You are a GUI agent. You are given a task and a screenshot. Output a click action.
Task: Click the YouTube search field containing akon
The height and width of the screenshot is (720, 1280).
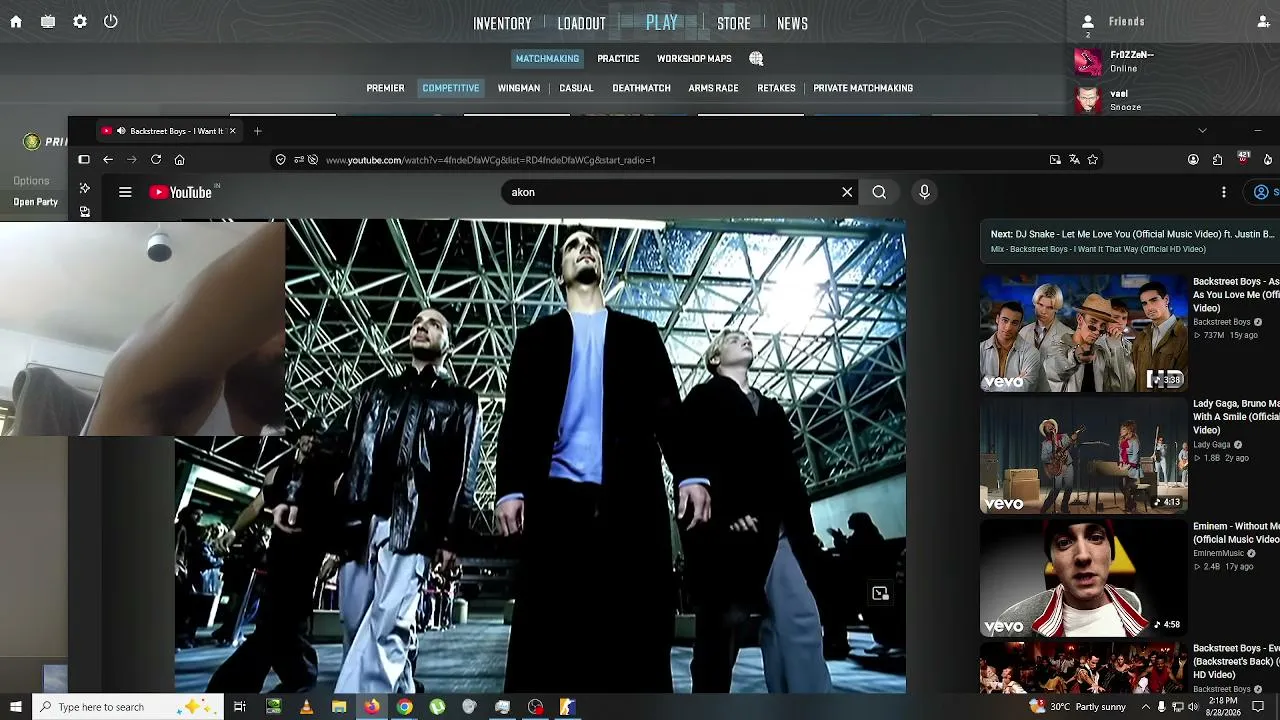[x=670, y=192]
